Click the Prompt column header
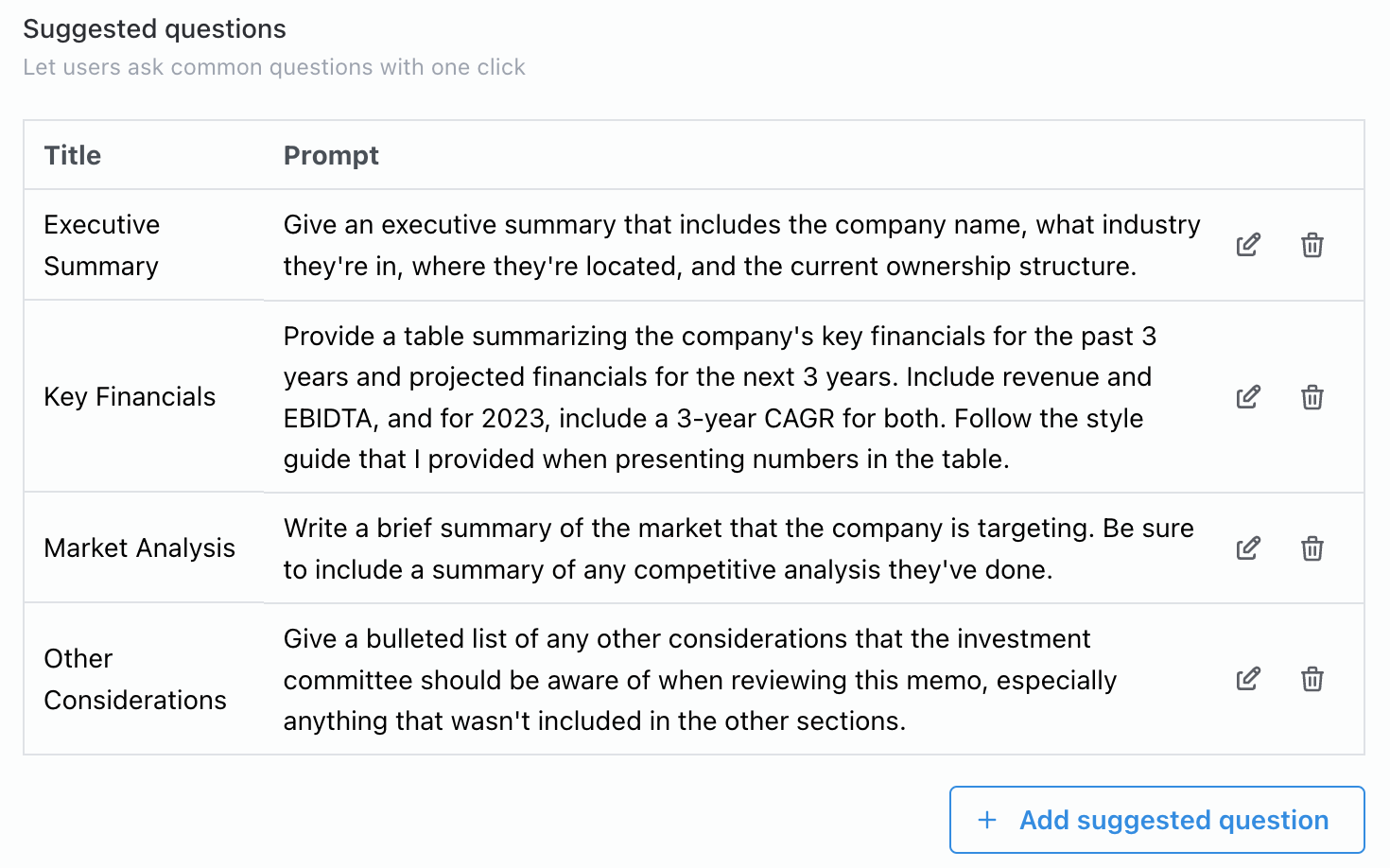The width and height of the screenshot is (1390, 868). coord(331,155)
